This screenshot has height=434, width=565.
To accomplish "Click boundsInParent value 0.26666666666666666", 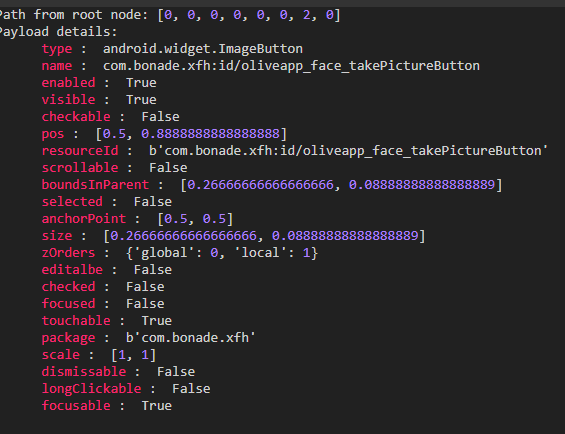I will [x=261, y=185].
